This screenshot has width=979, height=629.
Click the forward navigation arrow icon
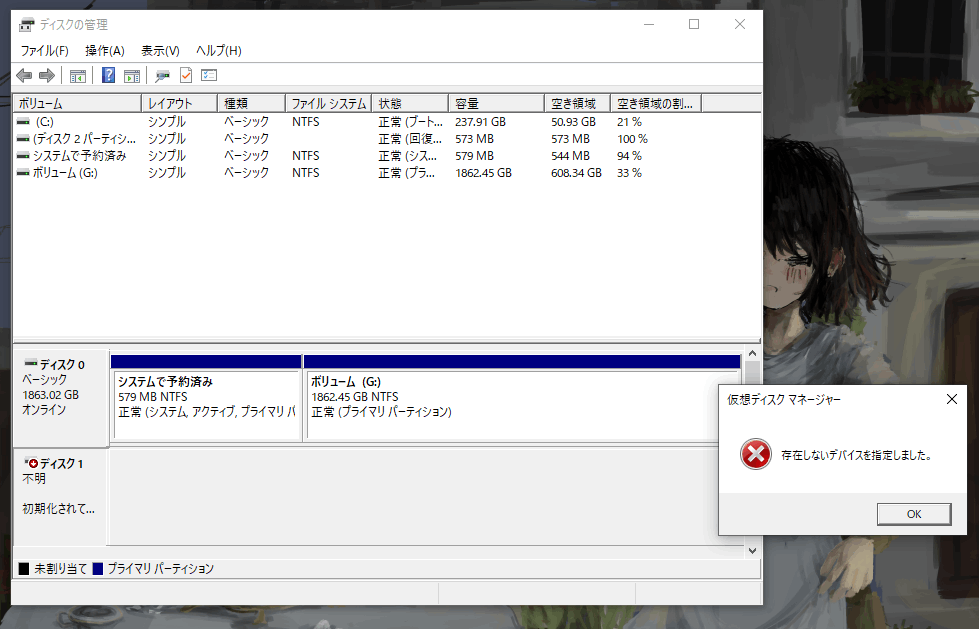45,75
